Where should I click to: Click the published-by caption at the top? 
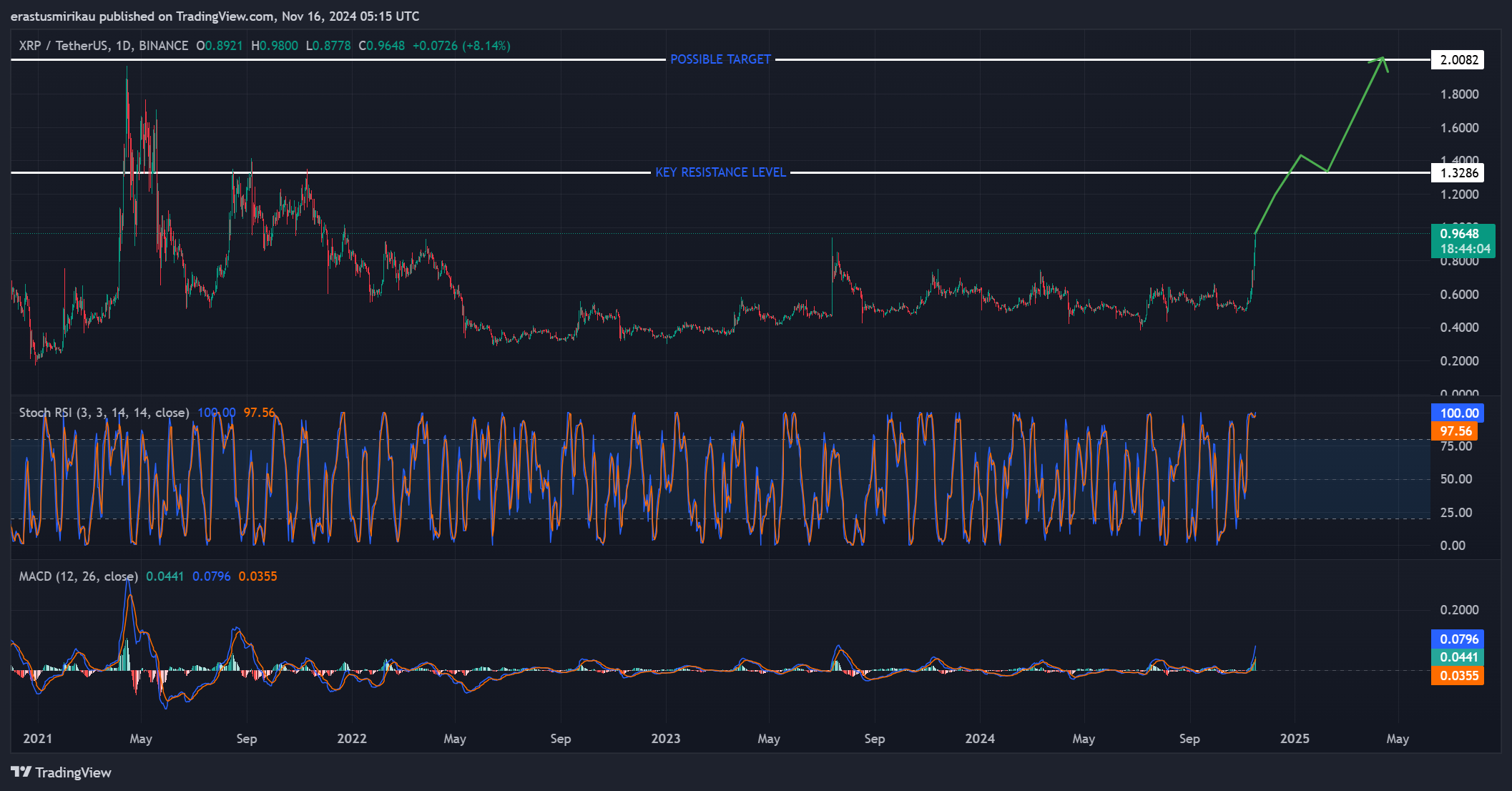click(215, 16)
